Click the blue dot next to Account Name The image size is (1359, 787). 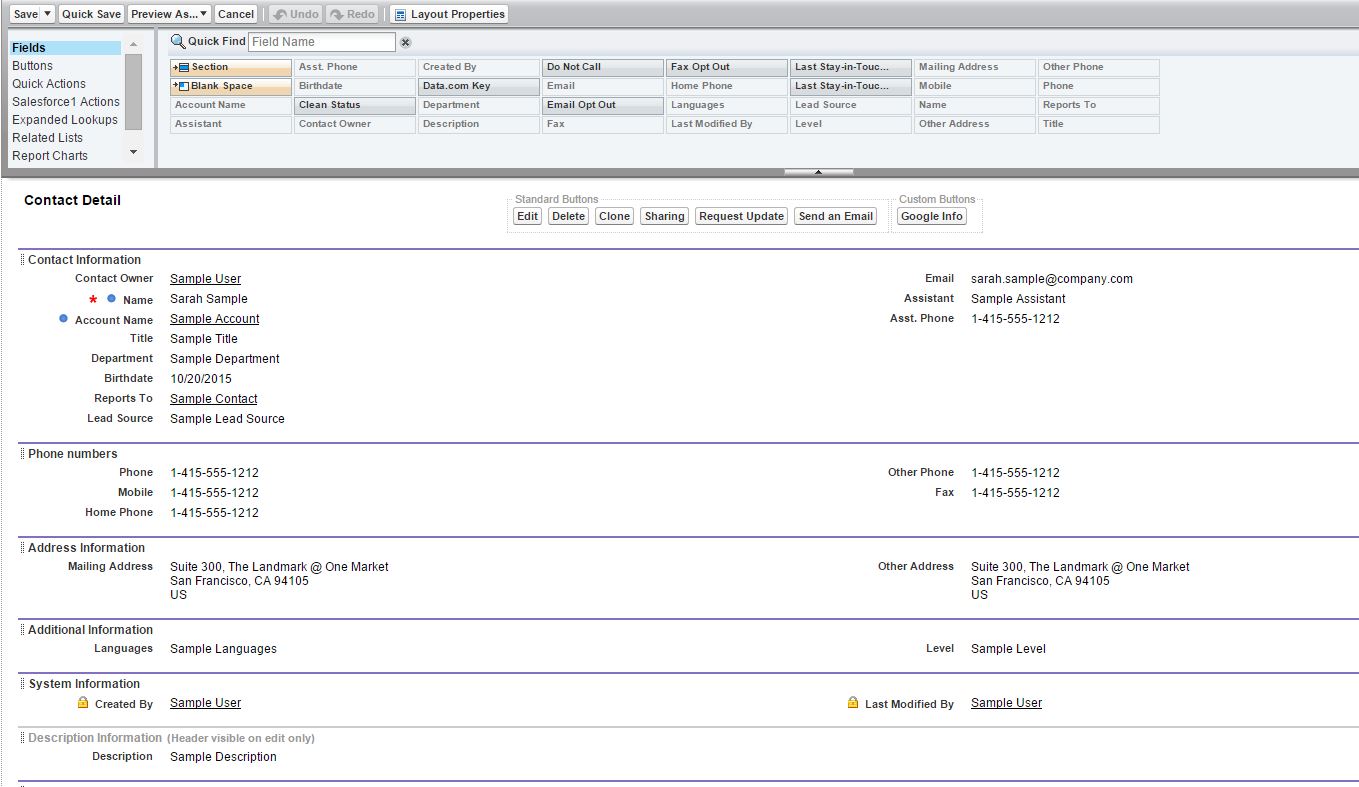(64, 319)
